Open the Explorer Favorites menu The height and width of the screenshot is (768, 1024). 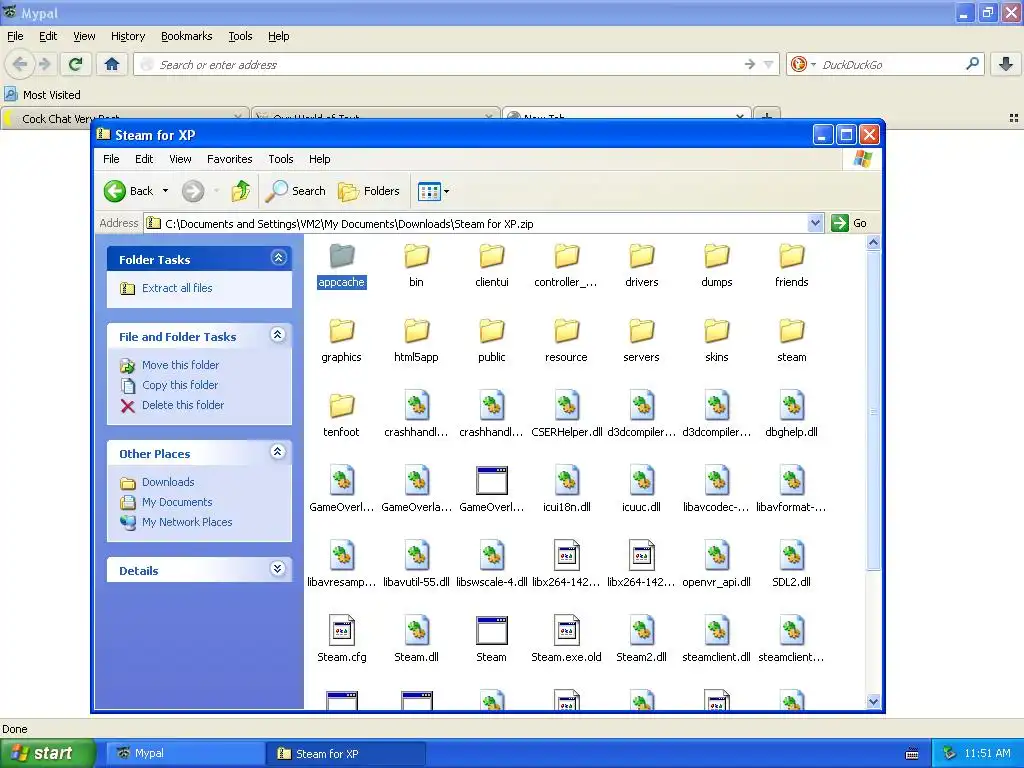[229, 159]
